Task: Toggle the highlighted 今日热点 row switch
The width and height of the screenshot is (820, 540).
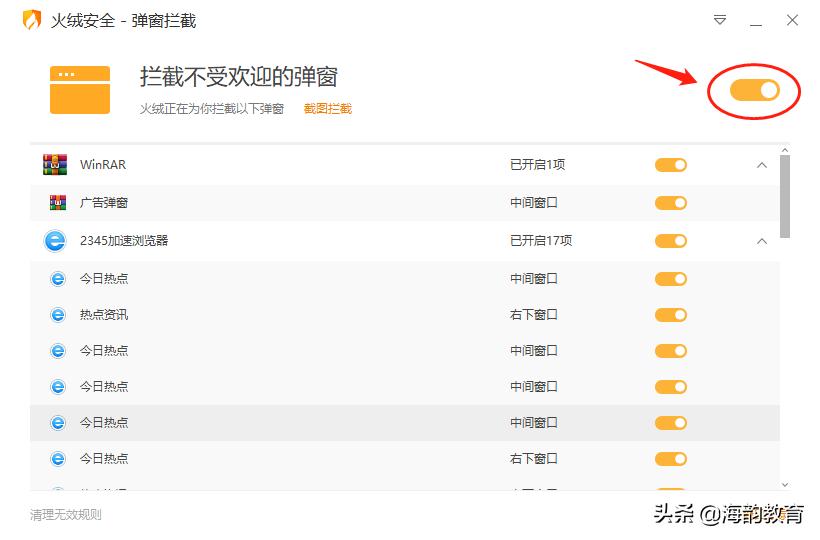Action: tap(671, 423)
